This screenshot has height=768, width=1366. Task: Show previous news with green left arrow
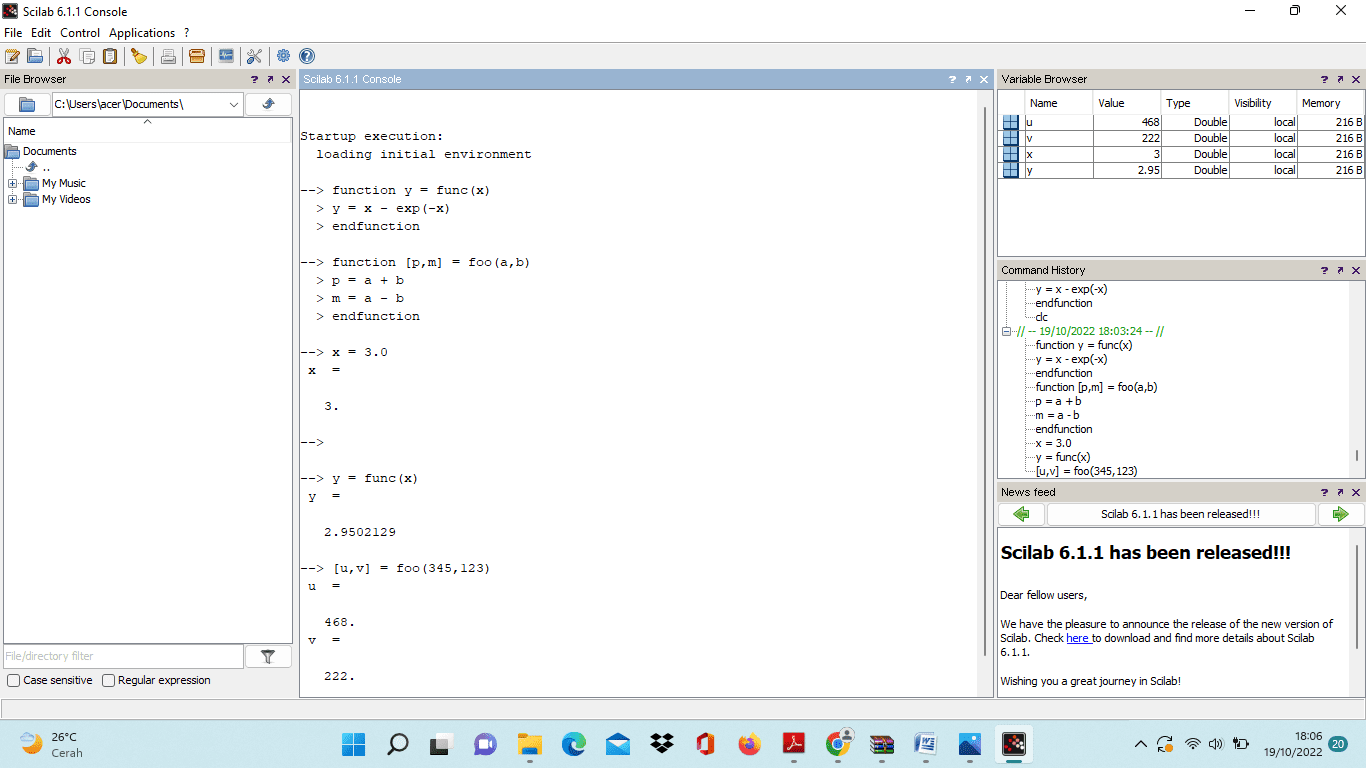[x=1021, y=514]
